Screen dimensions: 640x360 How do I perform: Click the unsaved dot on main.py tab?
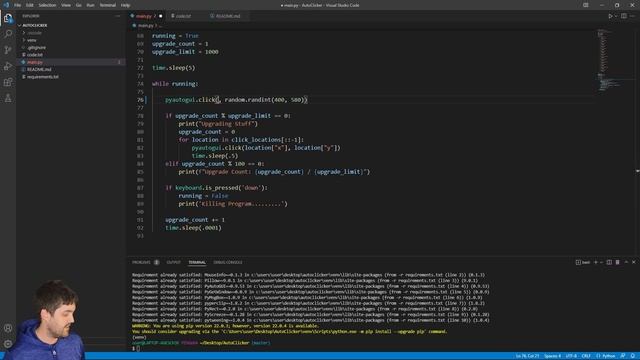[x=160, y=16]
